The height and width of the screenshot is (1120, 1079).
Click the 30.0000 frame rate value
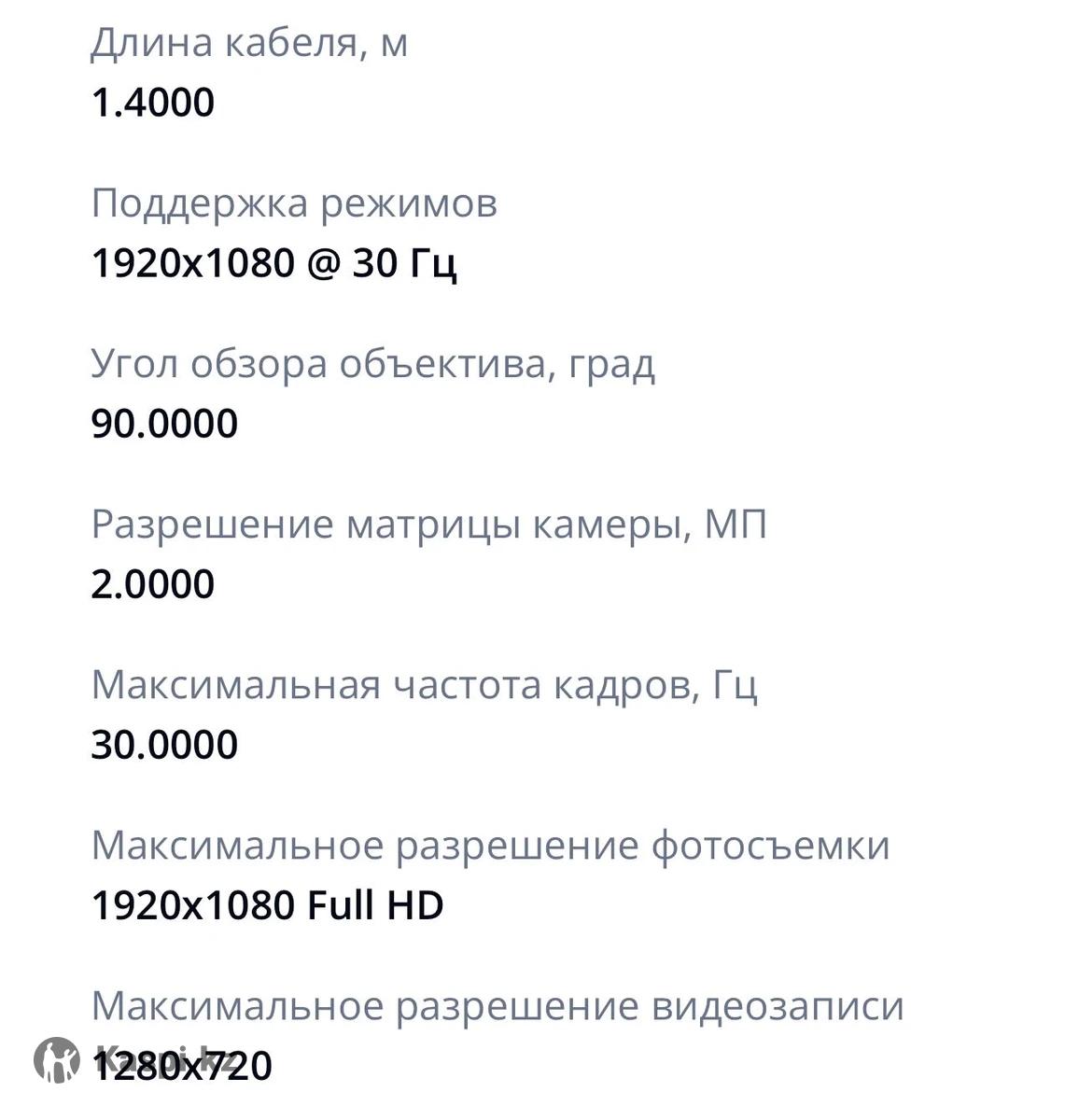[x=164, y=745]
